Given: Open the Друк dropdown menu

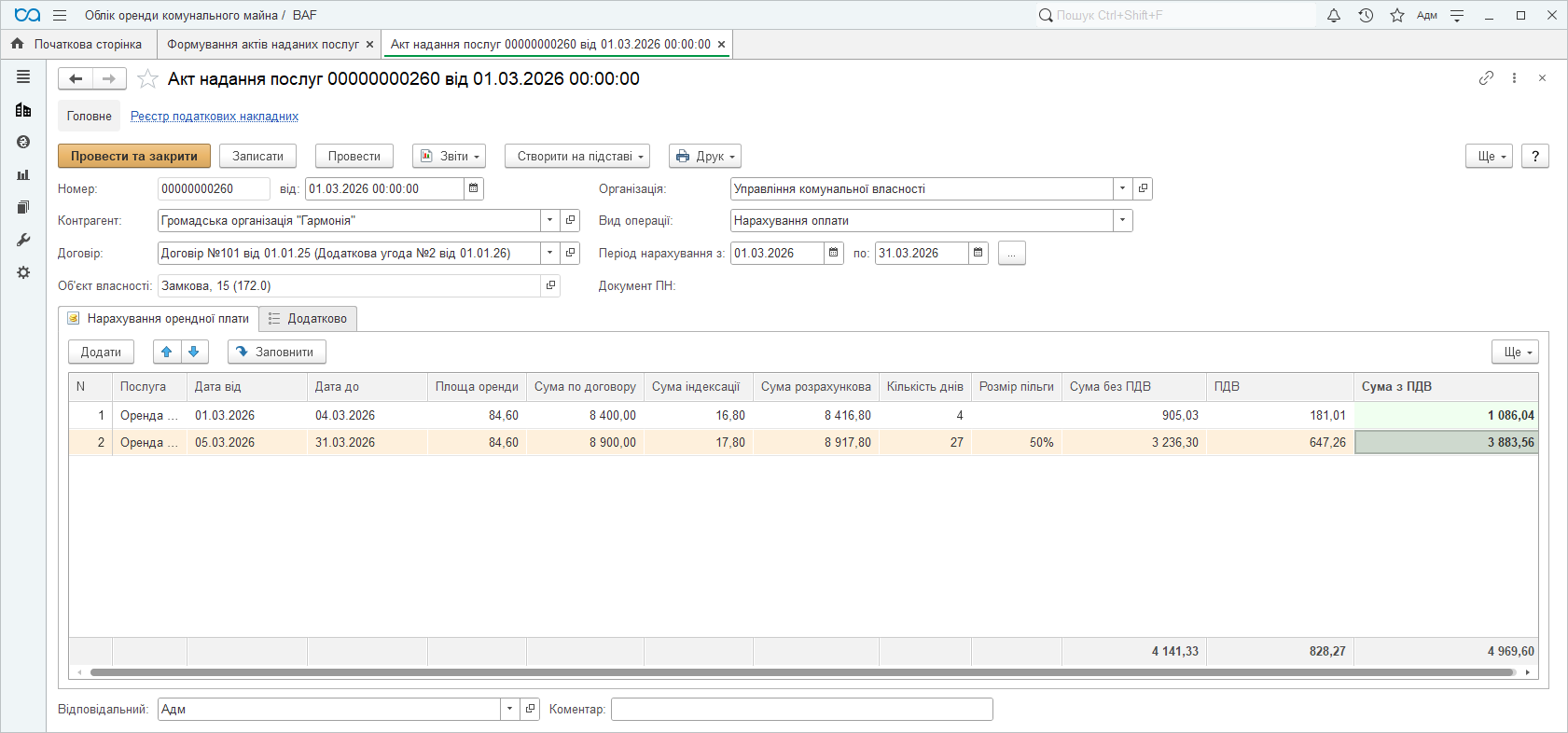Looking at the screenshot, I should [705, 157].
